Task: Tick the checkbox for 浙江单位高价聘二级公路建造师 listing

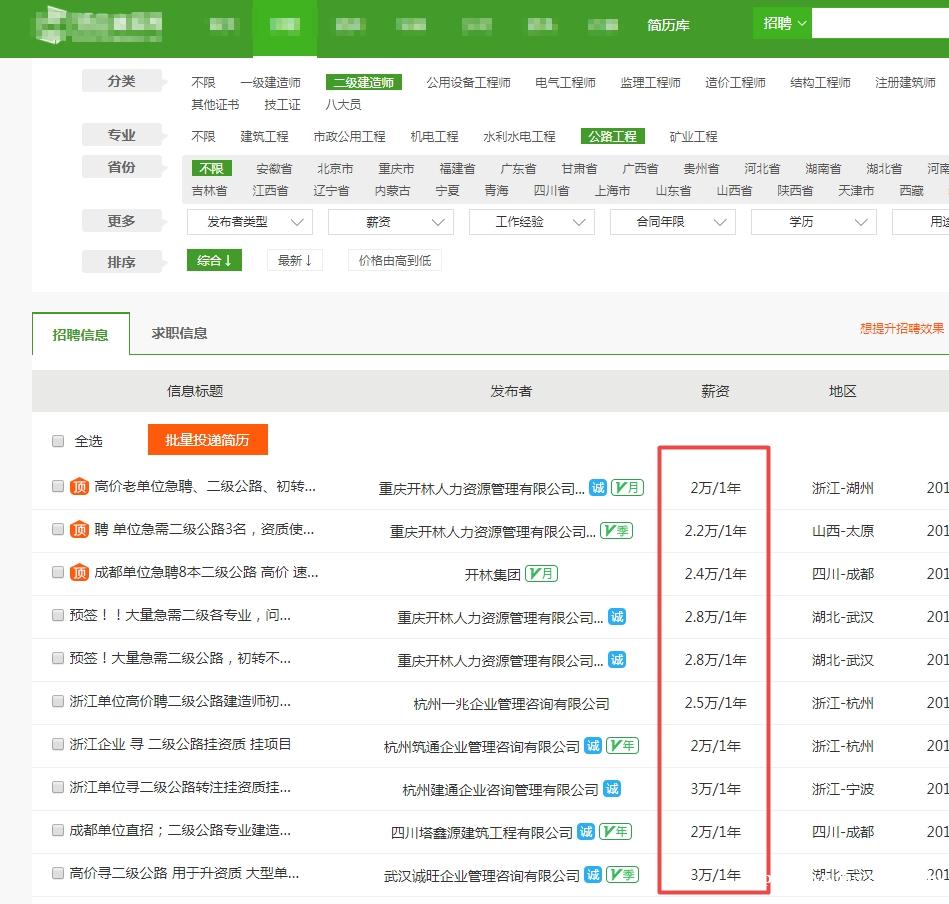Action: point(58,701)
